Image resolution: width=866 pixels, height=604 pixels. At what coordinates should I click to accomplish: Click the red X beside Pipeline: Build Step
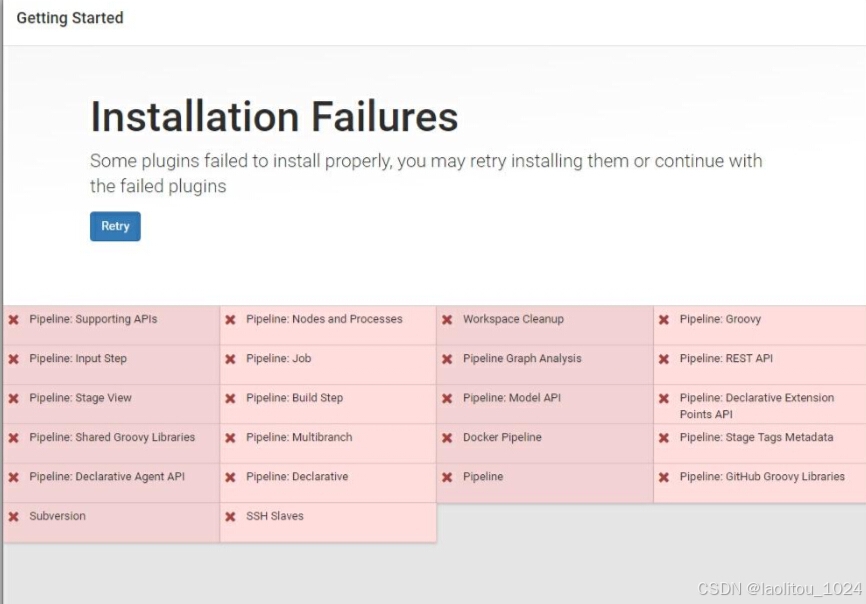pos(230,399)
